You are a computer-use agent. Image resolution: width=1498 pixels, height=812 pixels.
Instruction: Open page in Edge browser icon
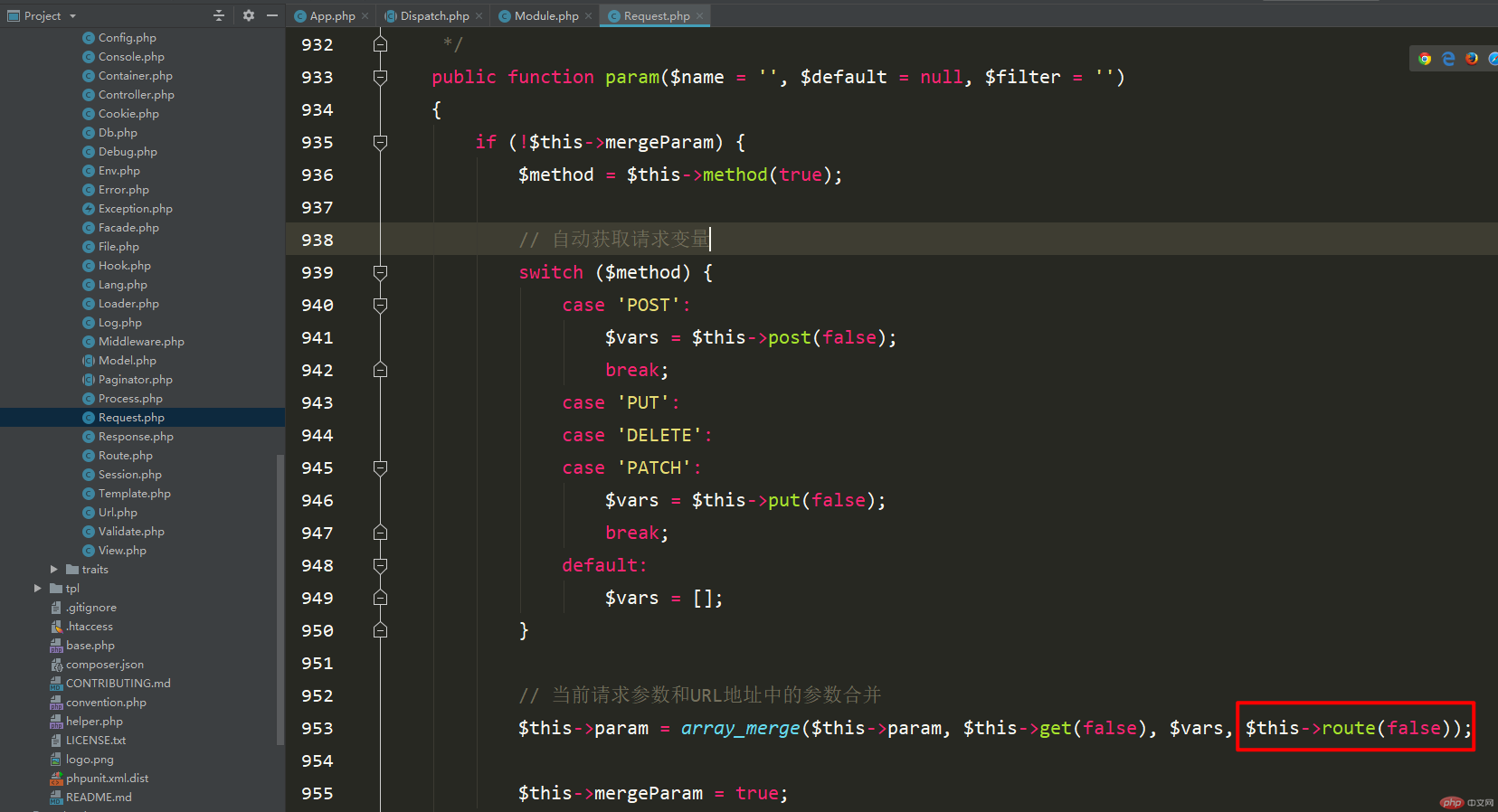click(1448, 59)
